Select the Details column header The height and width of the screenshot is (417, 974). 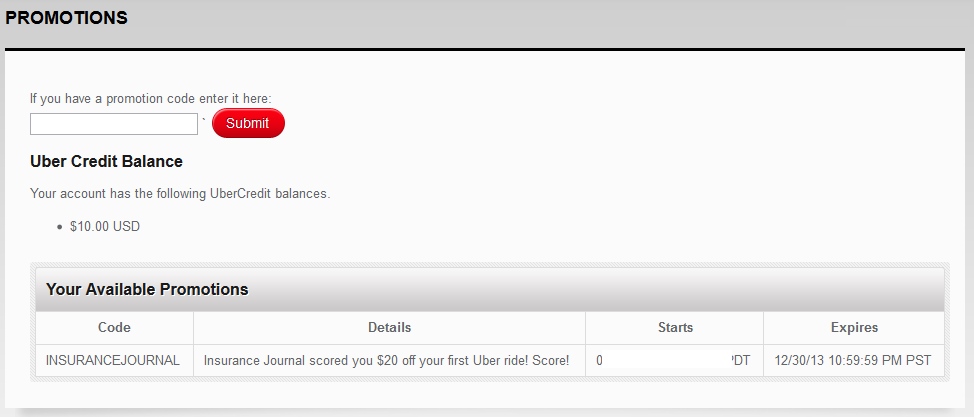click(389, 327)
